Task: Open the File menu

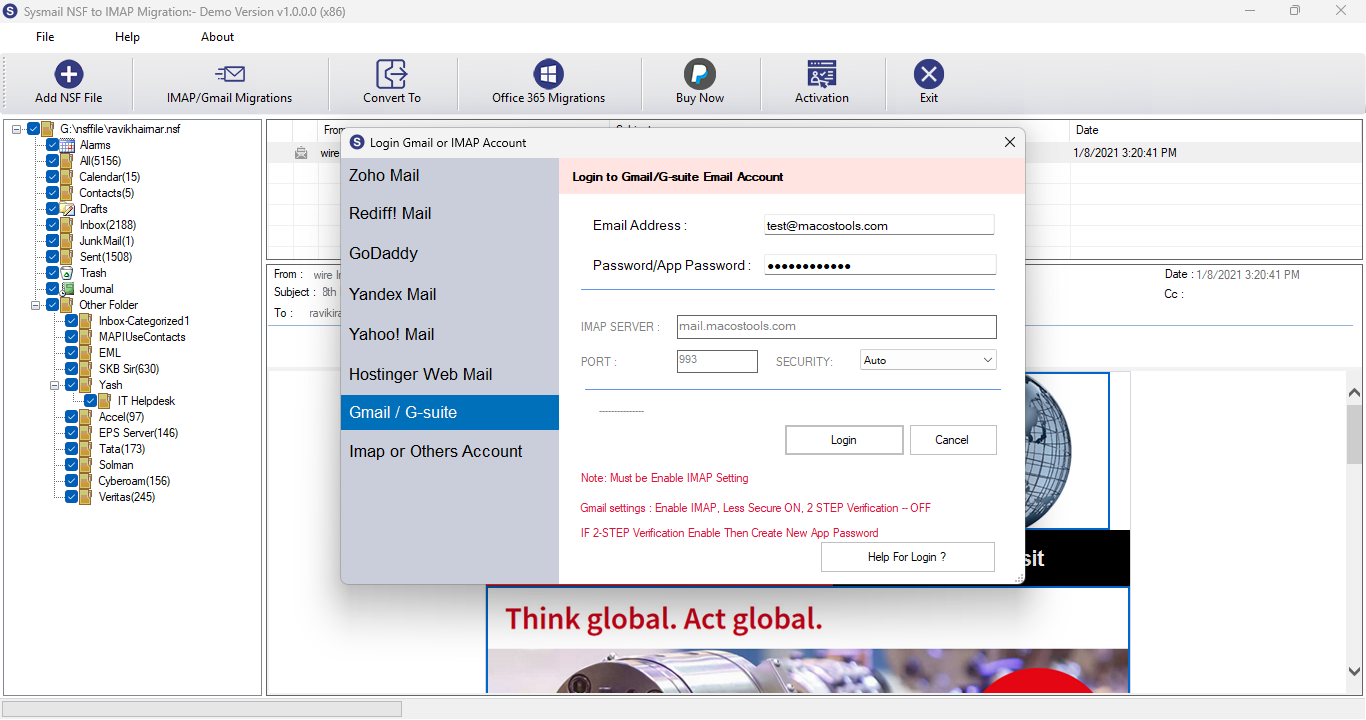Action: [x=45, y=37]
